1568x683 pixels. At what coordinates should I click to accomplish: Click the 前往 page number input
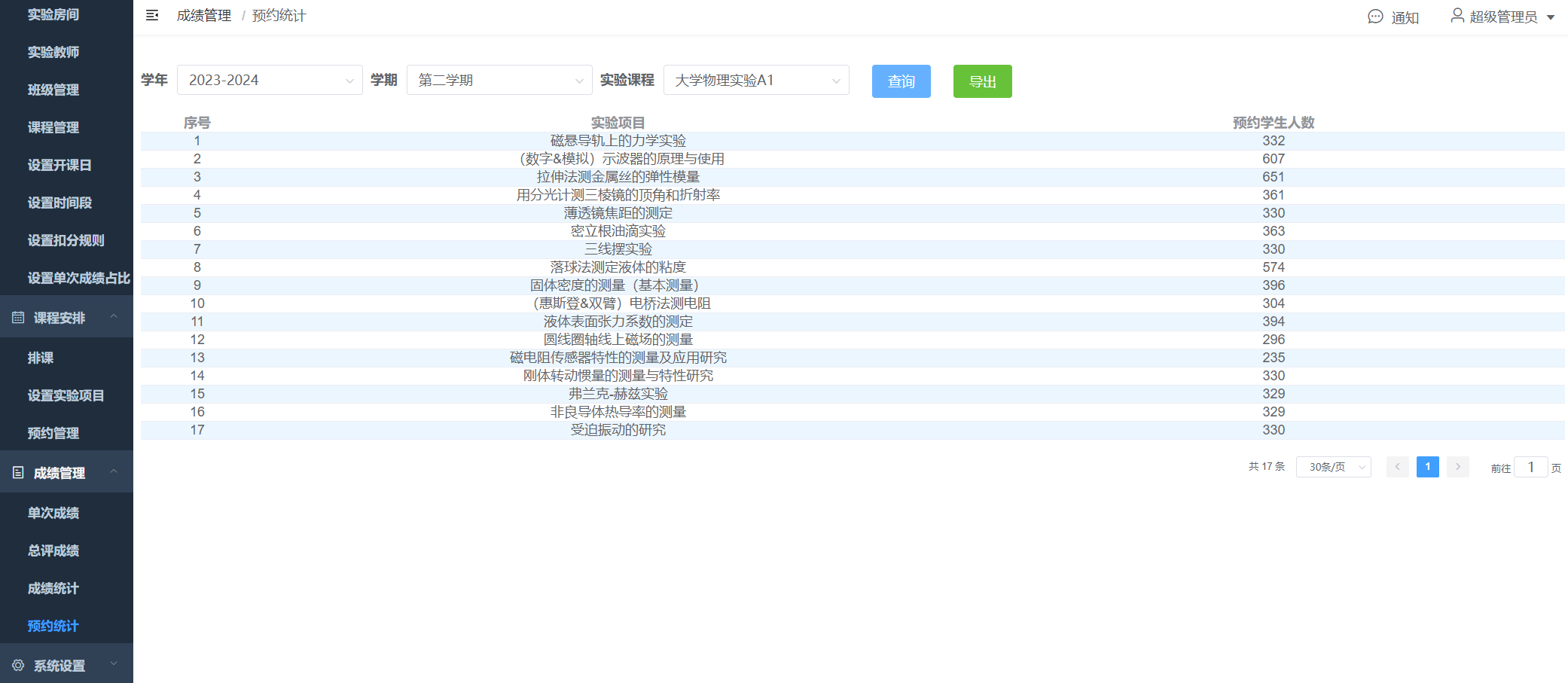pyautogui.click(x=1531, y=467)
